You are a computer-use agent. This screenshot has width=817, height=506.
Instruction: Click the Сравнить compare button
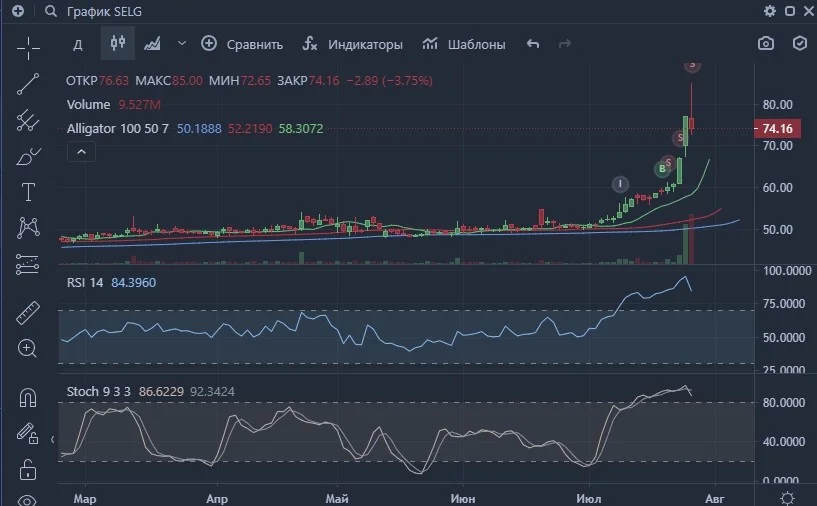click(242, 44)
